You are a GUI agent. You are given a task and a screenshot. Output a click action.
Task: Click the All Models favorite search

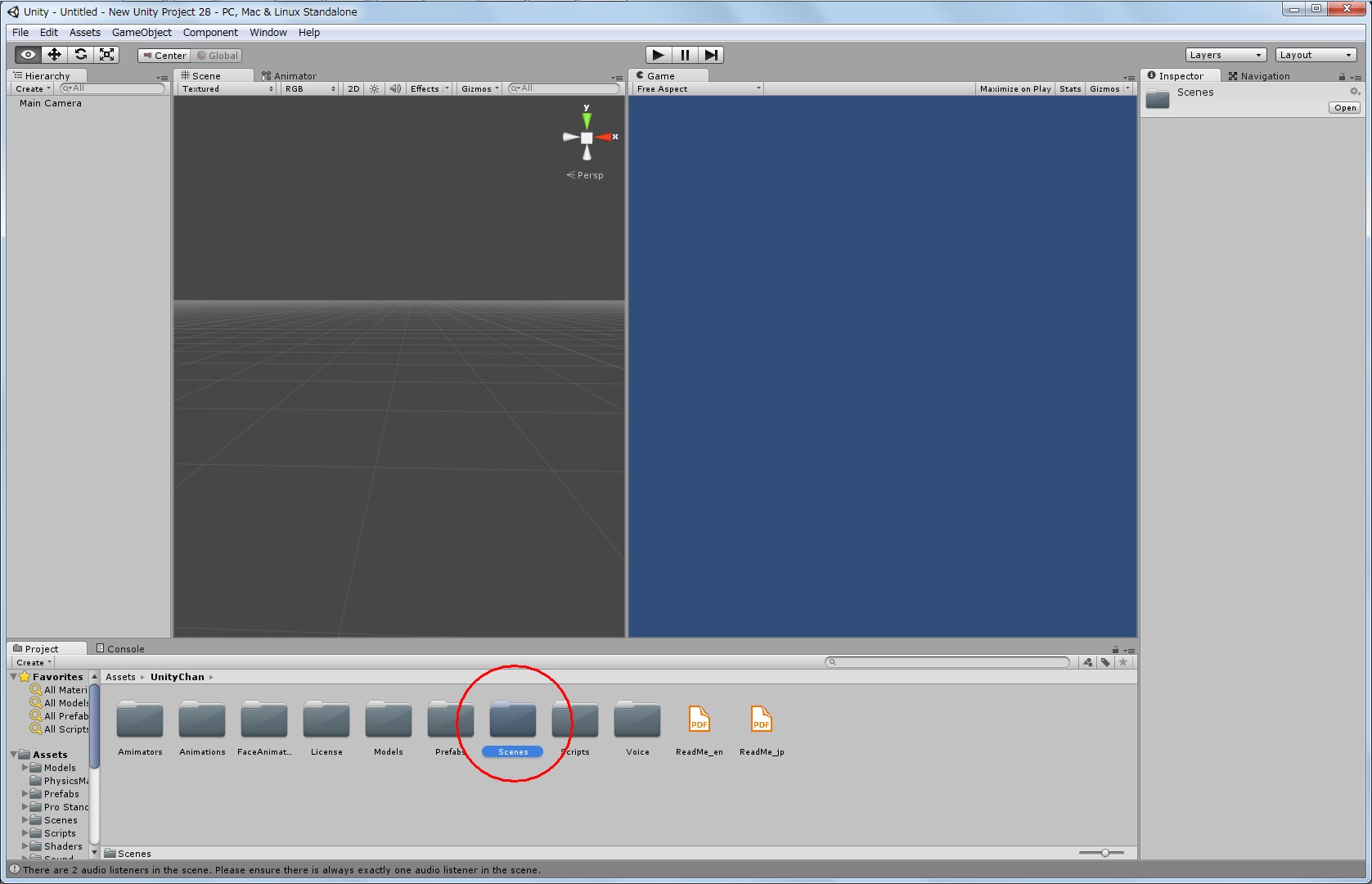coord(60,703)
